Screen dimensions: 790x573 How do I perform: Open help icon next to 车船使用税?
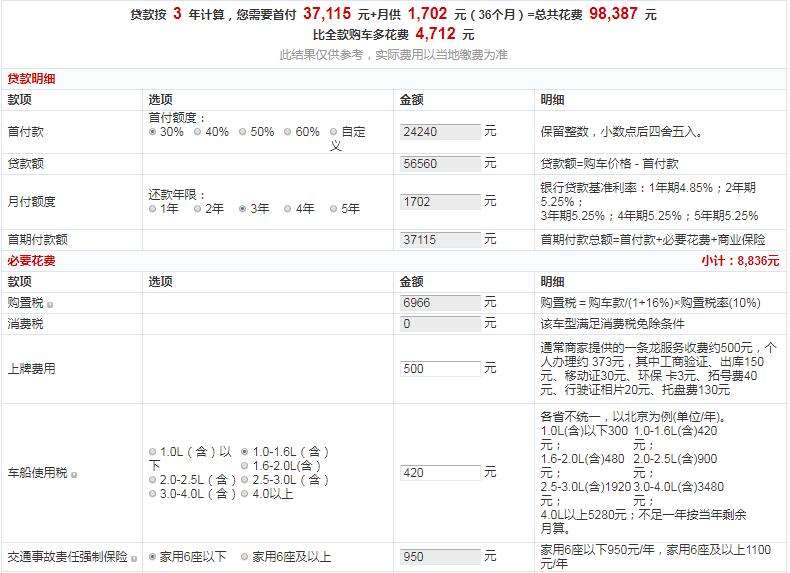click(74, 475)
